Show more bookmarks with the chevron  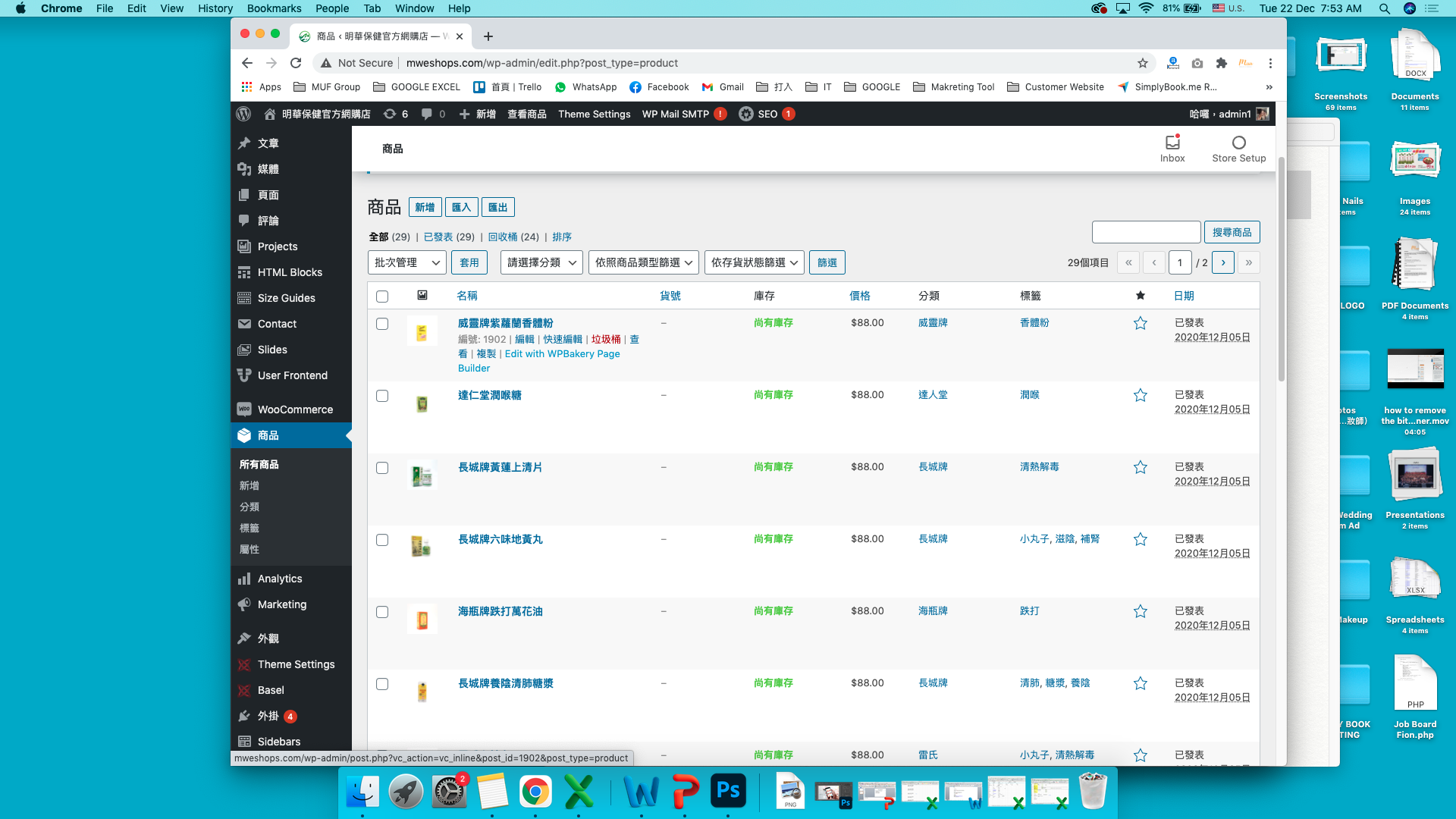click(1269, 87)
